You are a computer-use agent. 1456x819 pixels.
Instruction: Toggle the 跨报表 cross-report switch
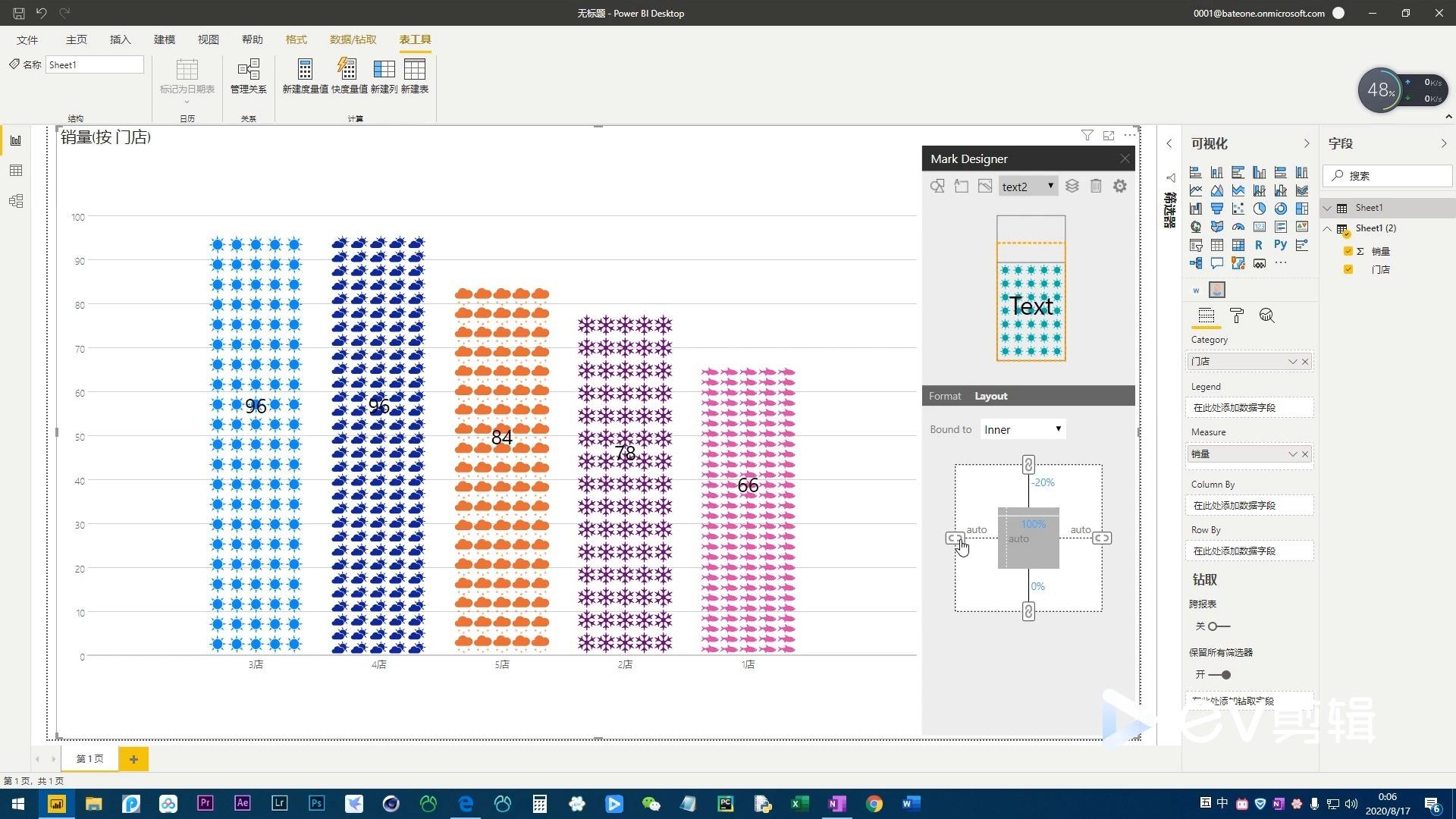click(1218, 626)
